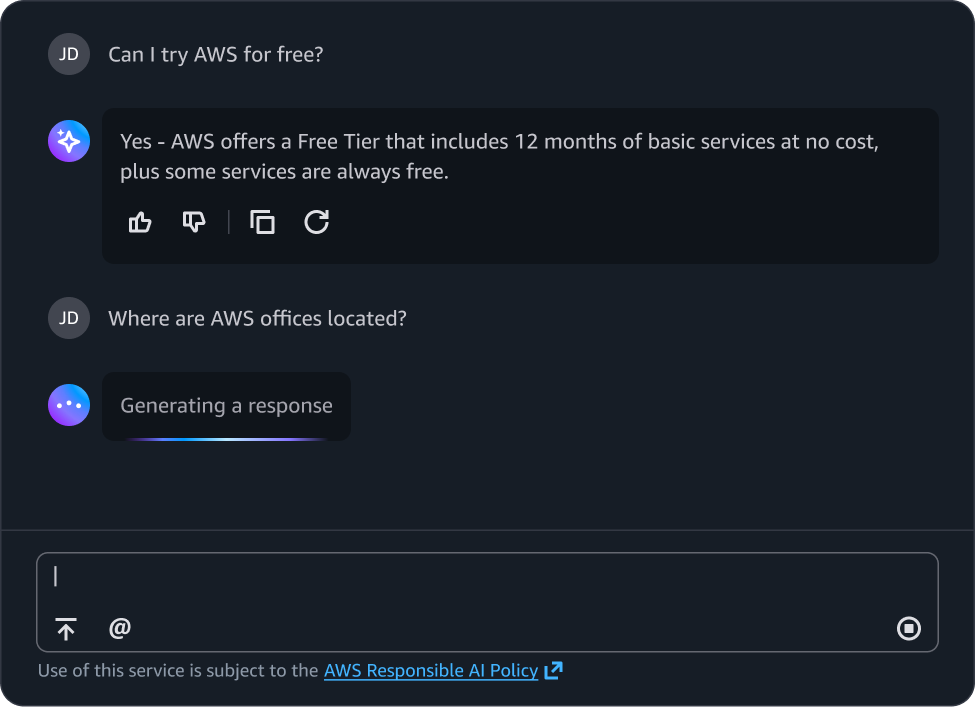
Task: Click into the prompt text input field
Action: [487, 577]
